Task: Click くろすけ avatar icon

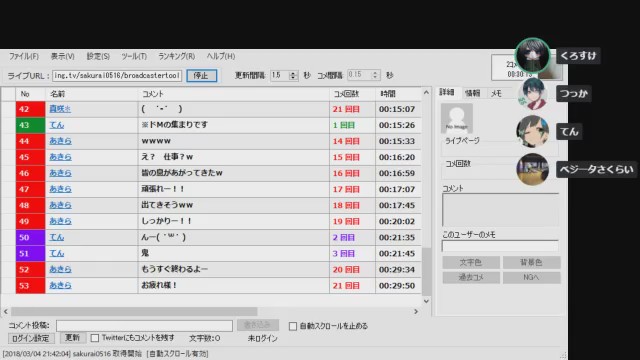Action: pyautogui.click(x=532, y=56)
